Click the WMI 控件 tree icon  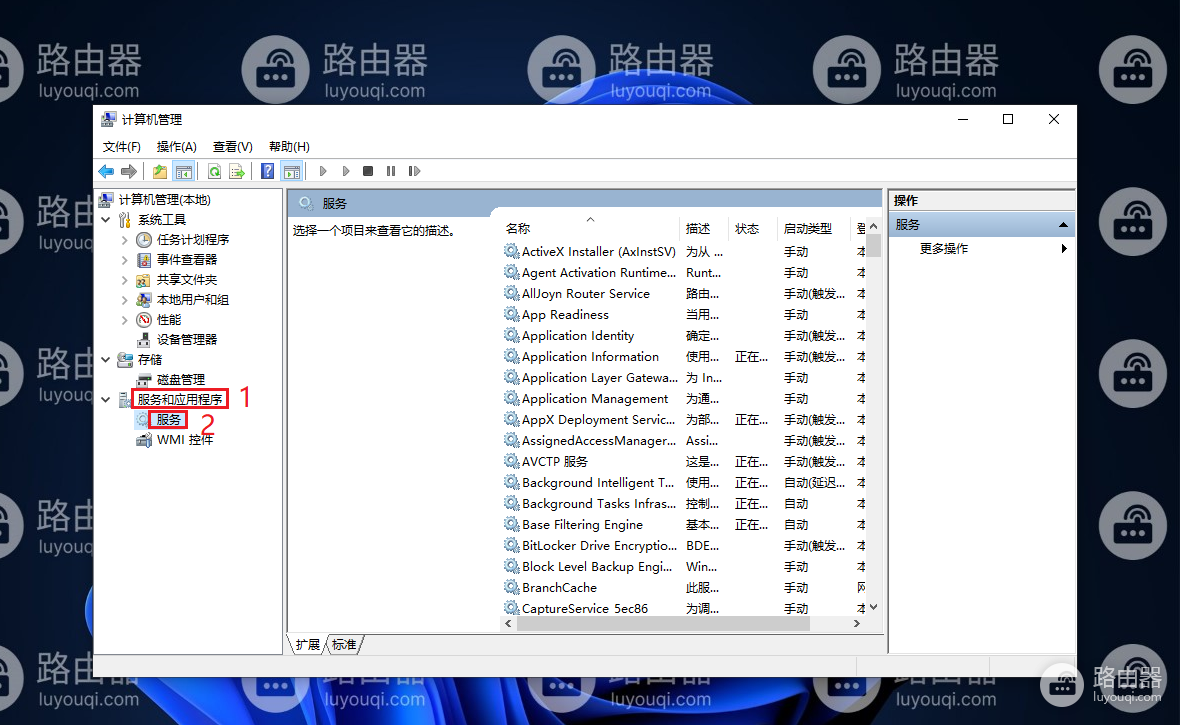[x=144, y=440]
